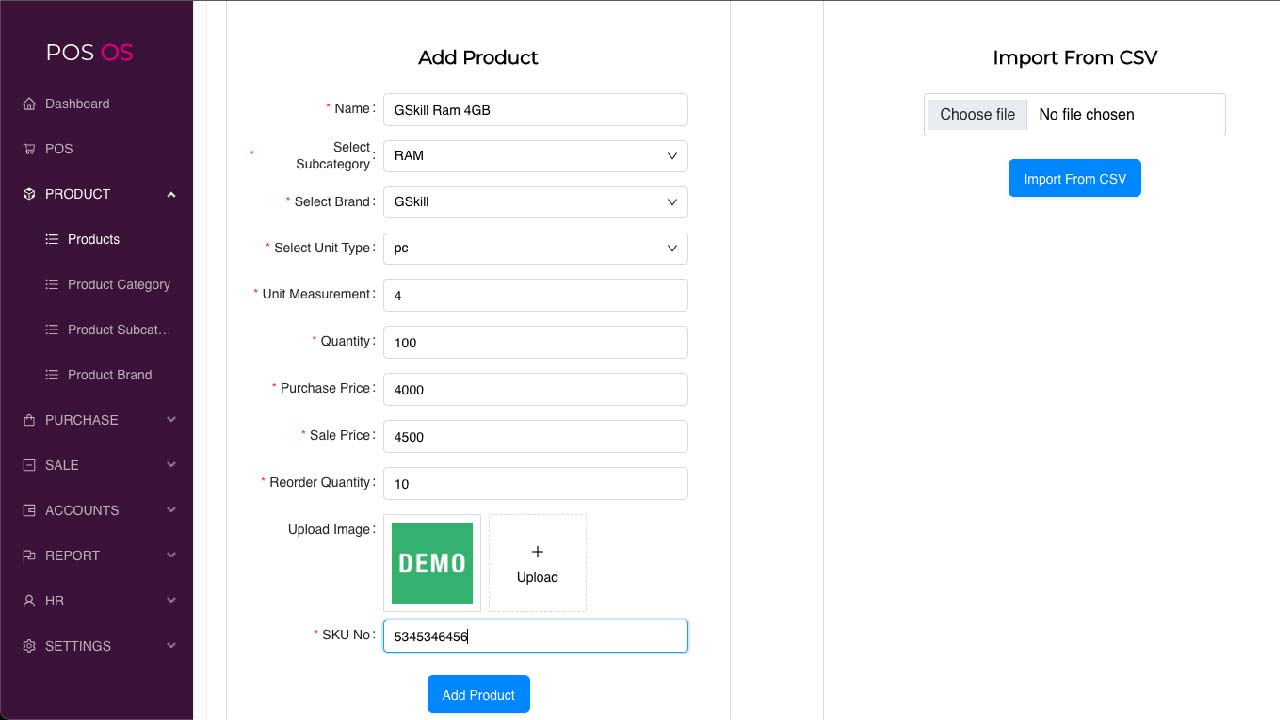Click the SETTINGS gear icon
Viewport: 1280px width, 720px height.
coord(29,646)
